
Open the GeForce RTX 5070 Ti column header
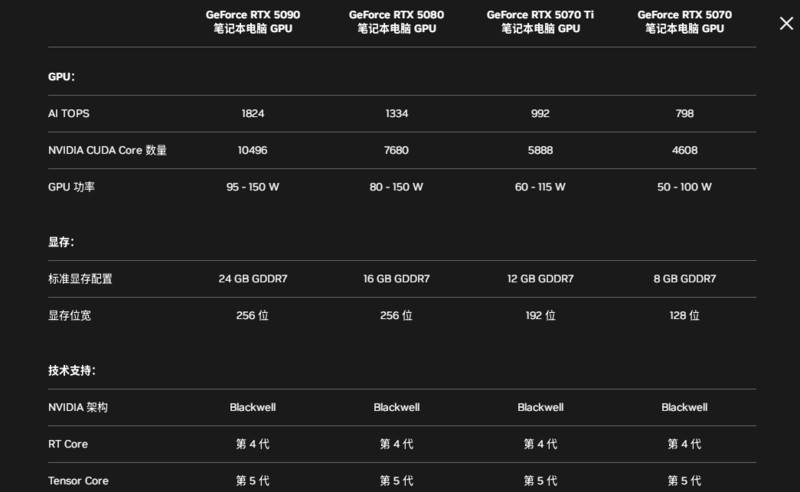pyautogui.click(x=541, y=22)
